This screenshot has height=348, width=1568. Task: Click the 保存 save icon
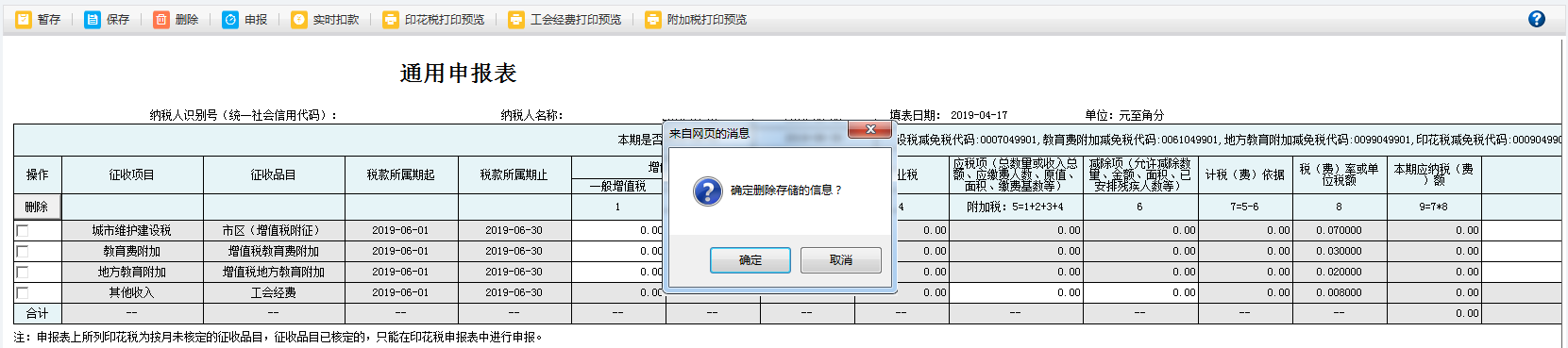[93, 19]
